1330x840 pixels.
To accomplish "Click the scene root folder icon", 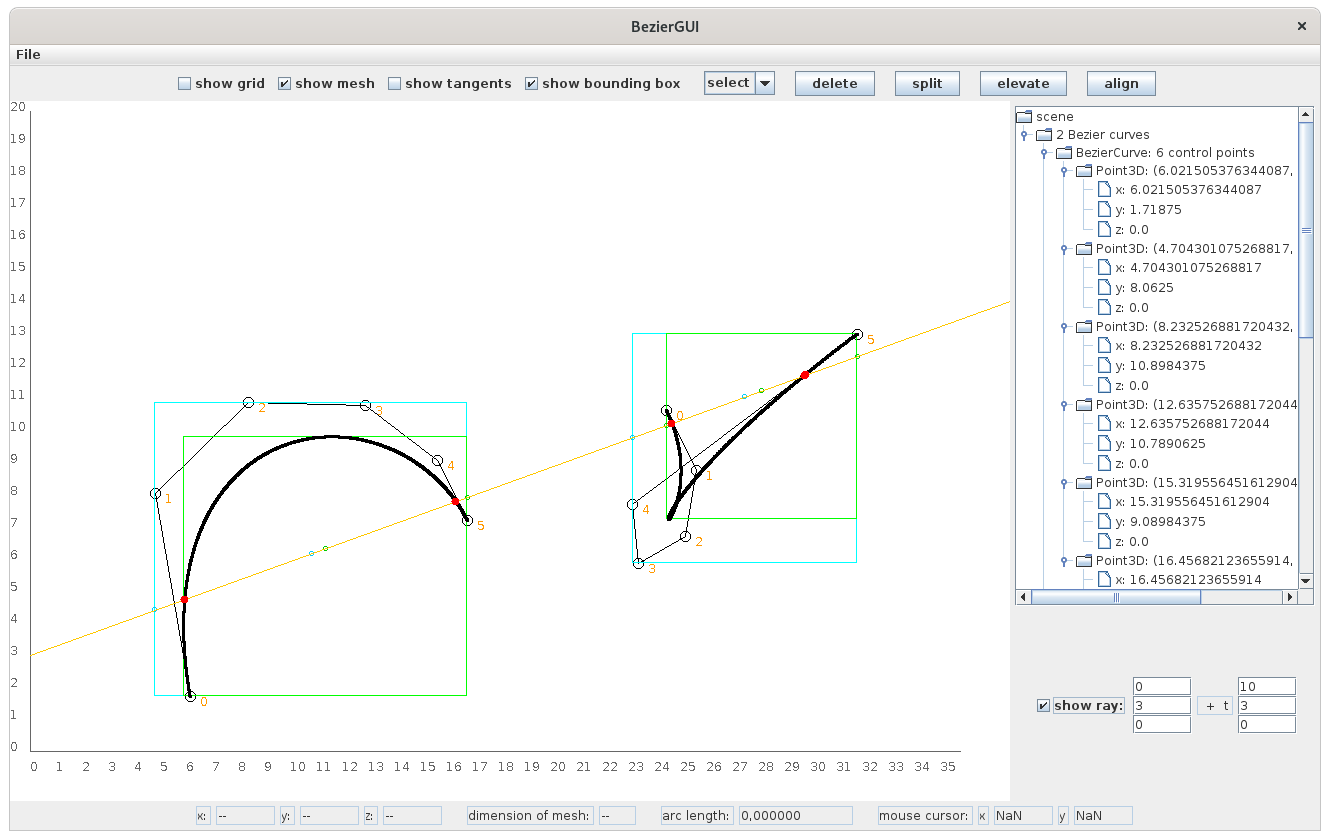I will tap(1024, 116).
